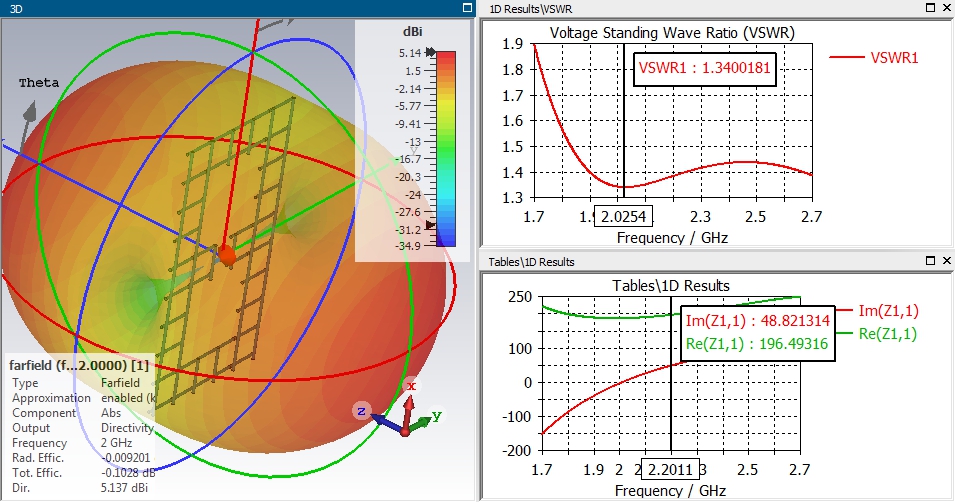The width and height of the screenshot is (955, 502).
Task: Click the red feed port sphere on the antenna
Action: click(227, 256)
